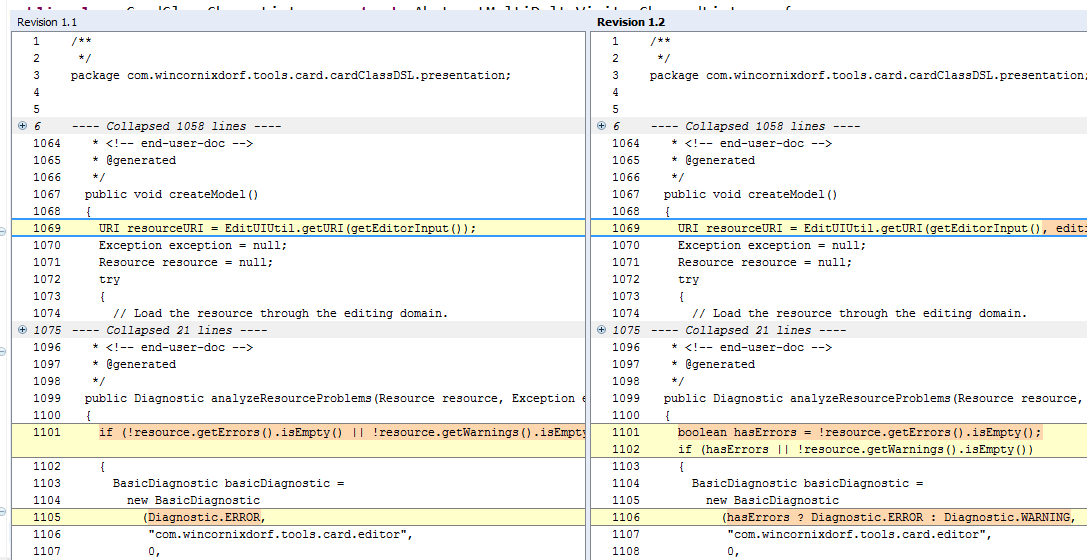Click the 'try' keyword in Revision 1.1
Screen dimensions: 1087x560
point(109,280)
